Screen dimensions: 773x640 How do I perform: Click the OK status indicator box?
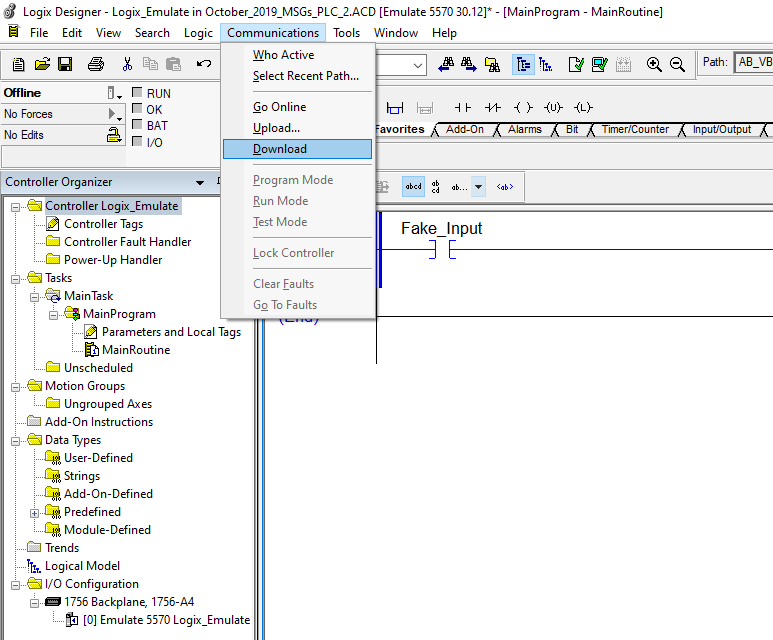tap(138, 108)
